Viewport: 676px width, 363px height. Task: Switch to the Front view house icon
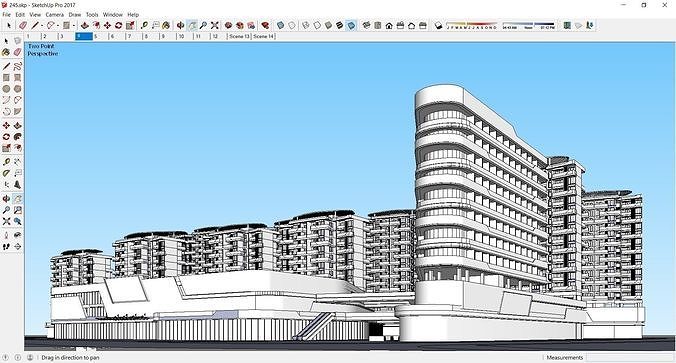[389, 25]
